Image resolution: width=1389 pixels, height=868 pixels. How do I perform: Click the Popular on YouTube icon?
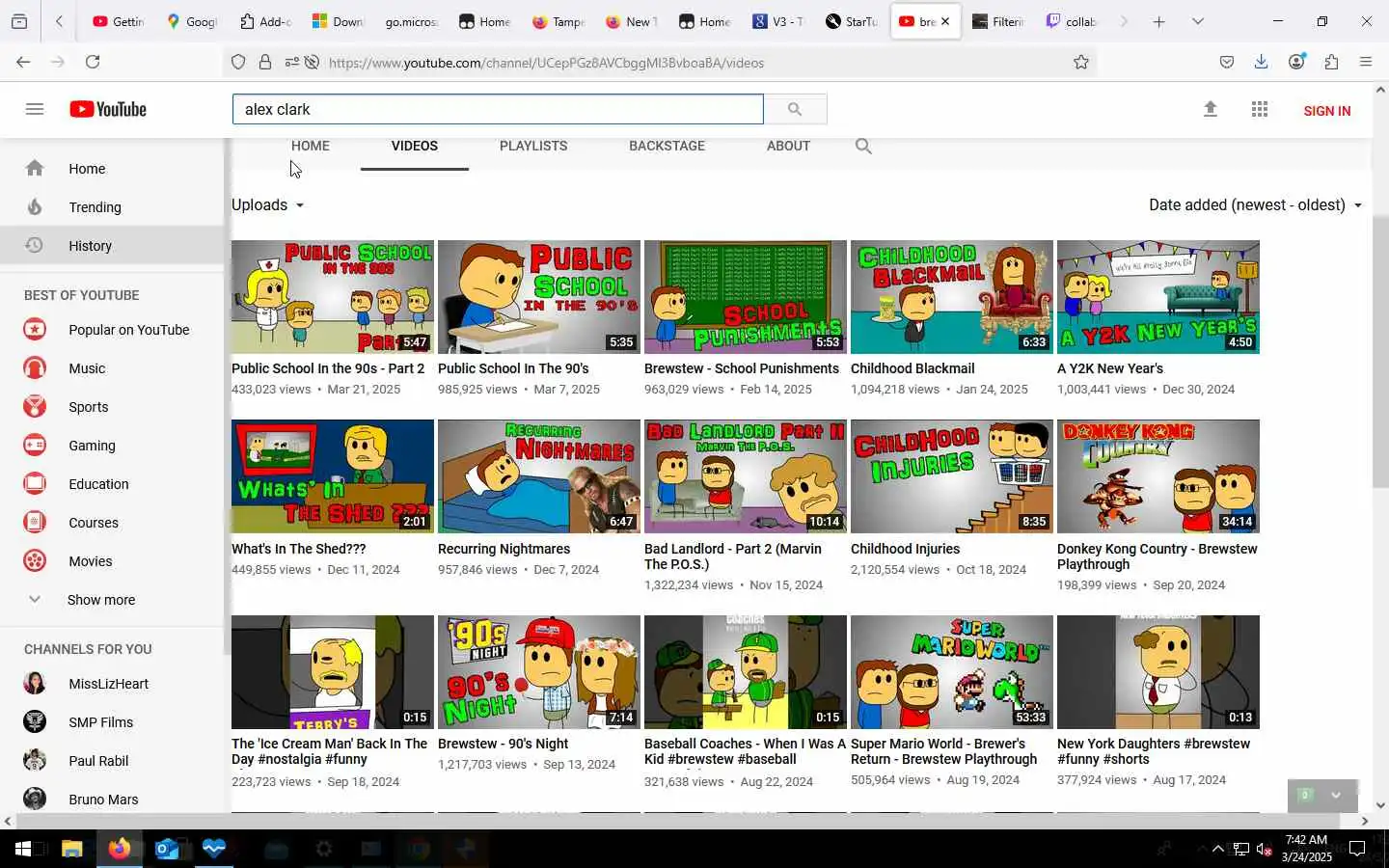point(35,330)
